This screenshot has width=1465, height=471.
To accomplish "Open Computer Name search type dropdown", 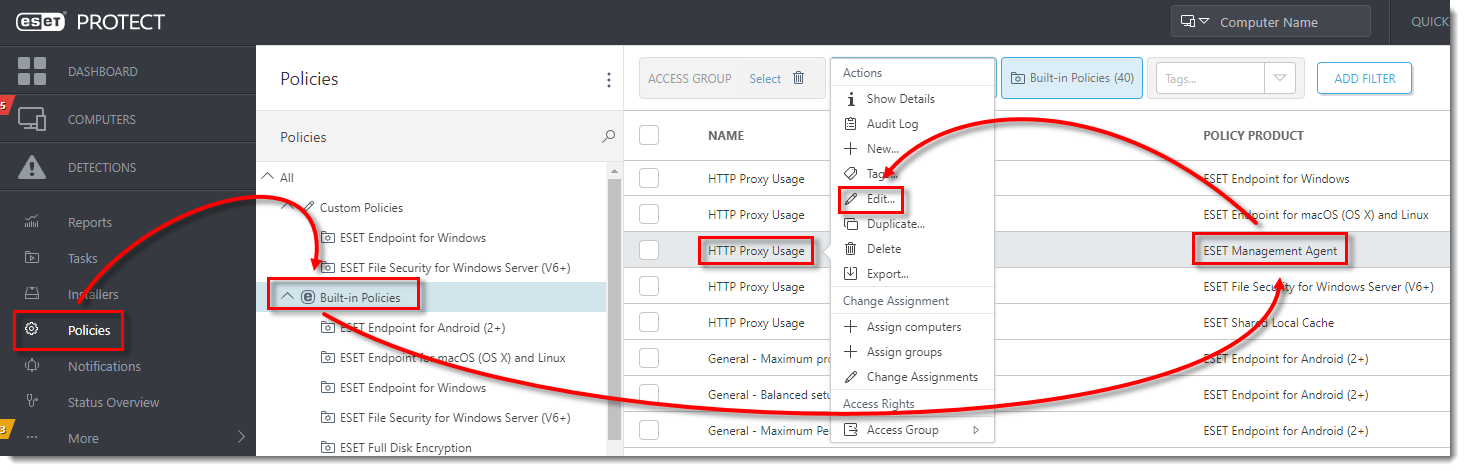I will (1195, 22).
